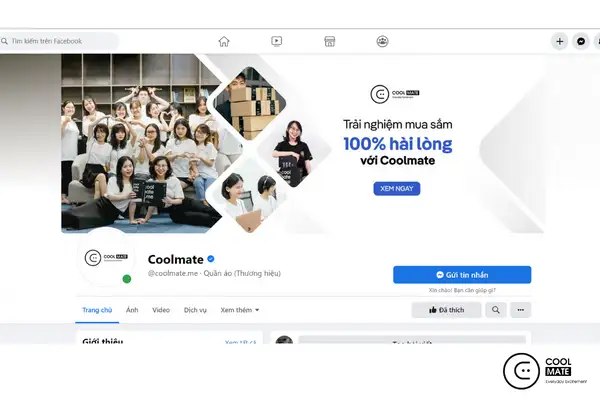Open the Messenger icon in top bar
Image resolution: width=600 pixels, height=400 pixels.
point(581,41)
